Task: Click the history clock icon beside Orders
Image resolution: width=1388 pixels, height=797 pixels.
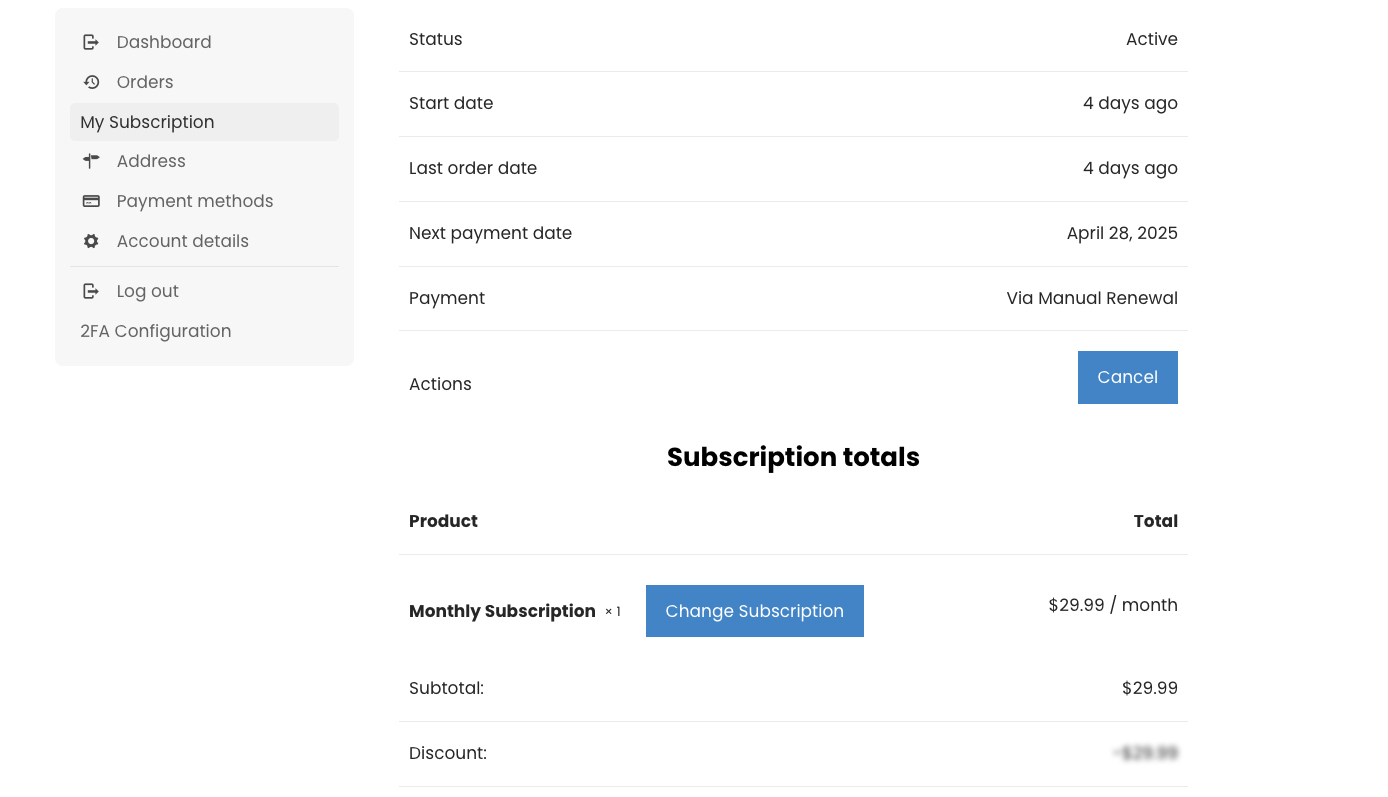Action: (x=91, y=82)
